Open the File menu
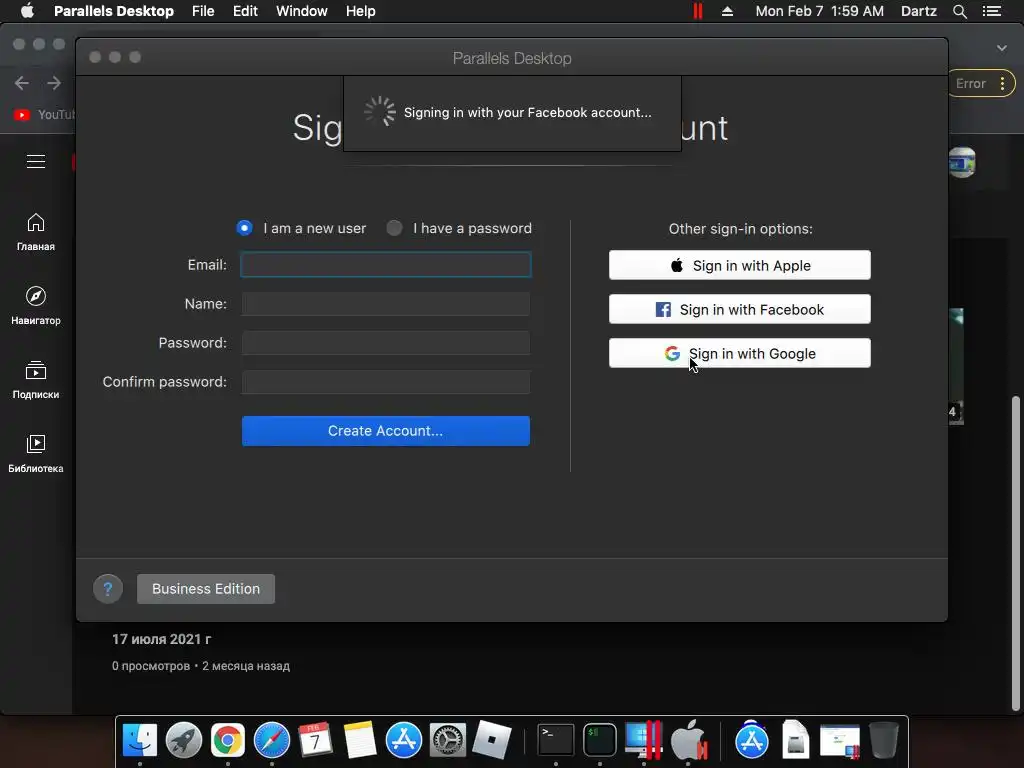 coord(203,11)
